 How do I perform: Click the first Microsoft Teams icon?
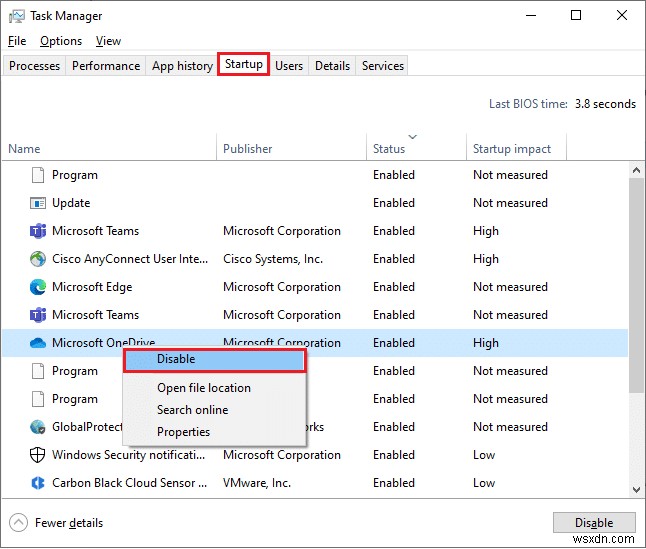[37, 231]
